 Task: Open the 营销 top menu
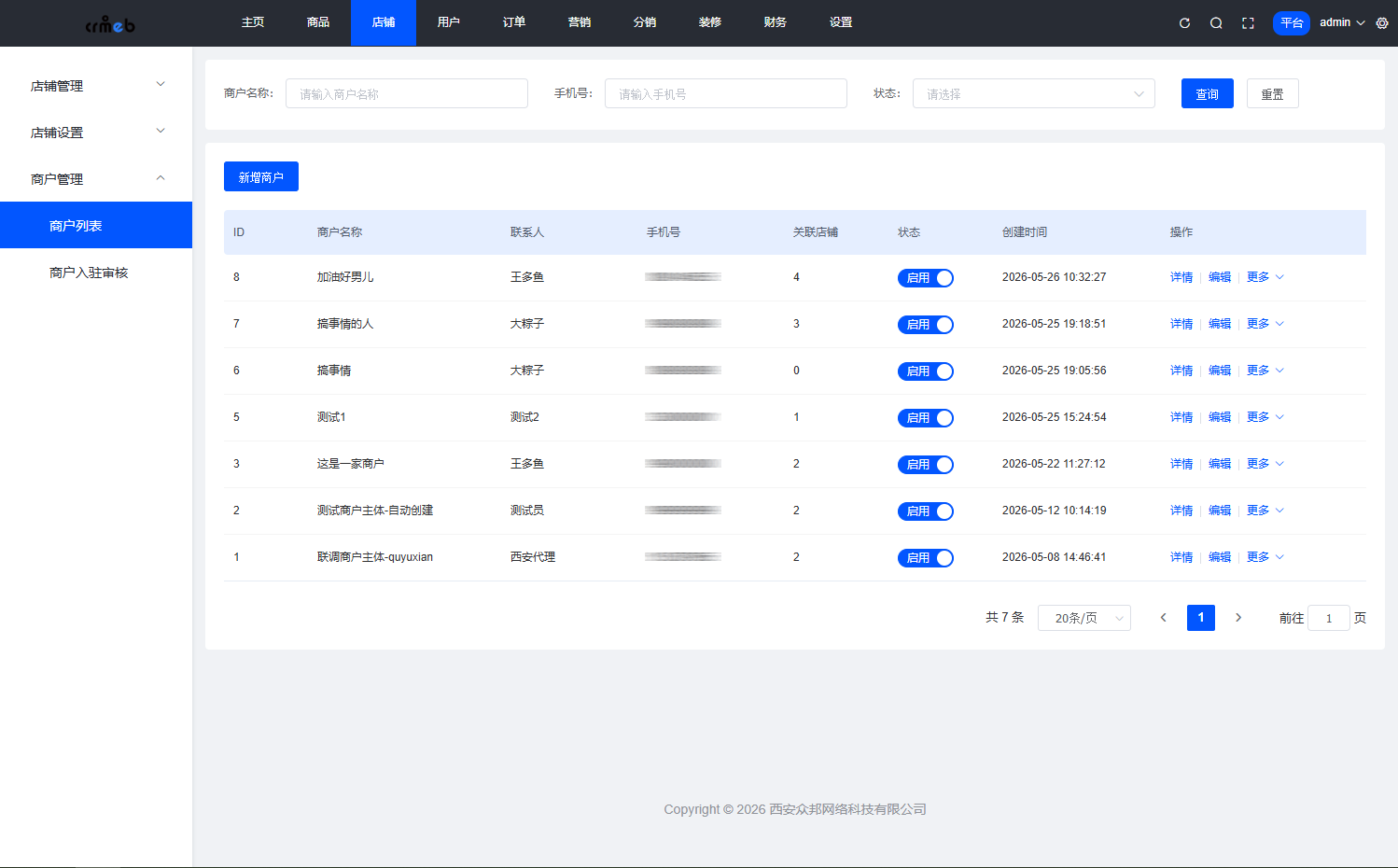580,22
